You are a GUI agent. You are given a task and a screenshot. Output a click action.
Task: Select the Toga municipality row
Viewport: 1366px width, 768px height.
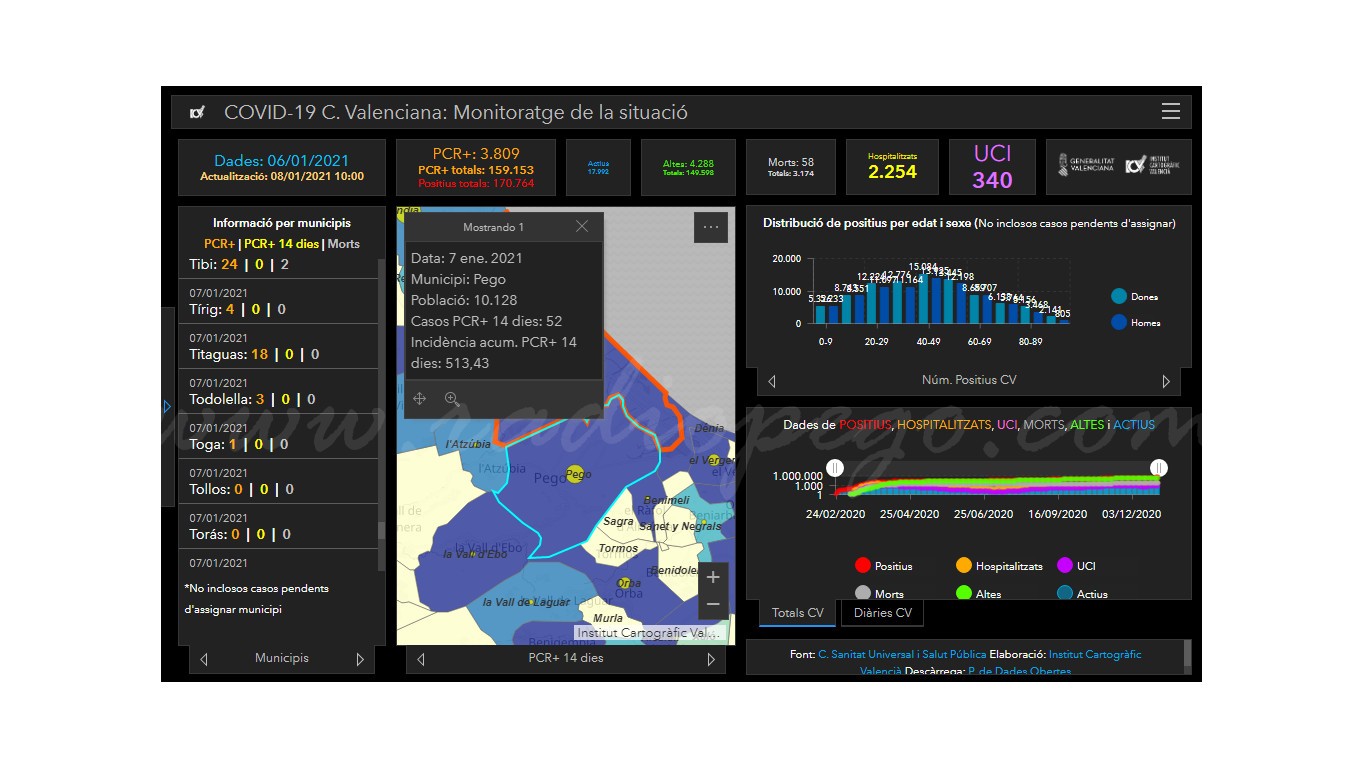278,436
